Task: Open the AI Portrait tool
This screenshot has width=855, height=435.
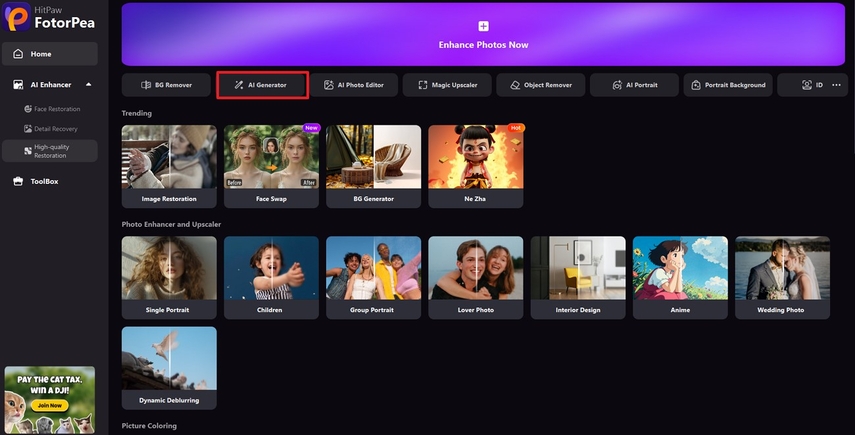Action: tap(635, 85)
